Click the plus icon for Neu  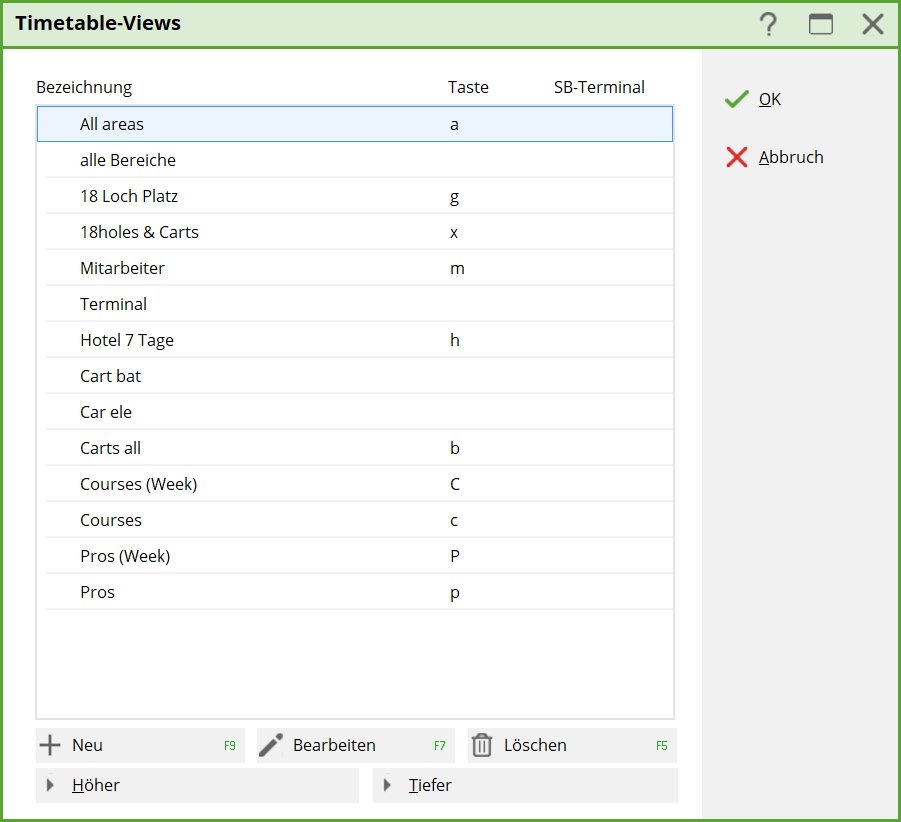49,745
